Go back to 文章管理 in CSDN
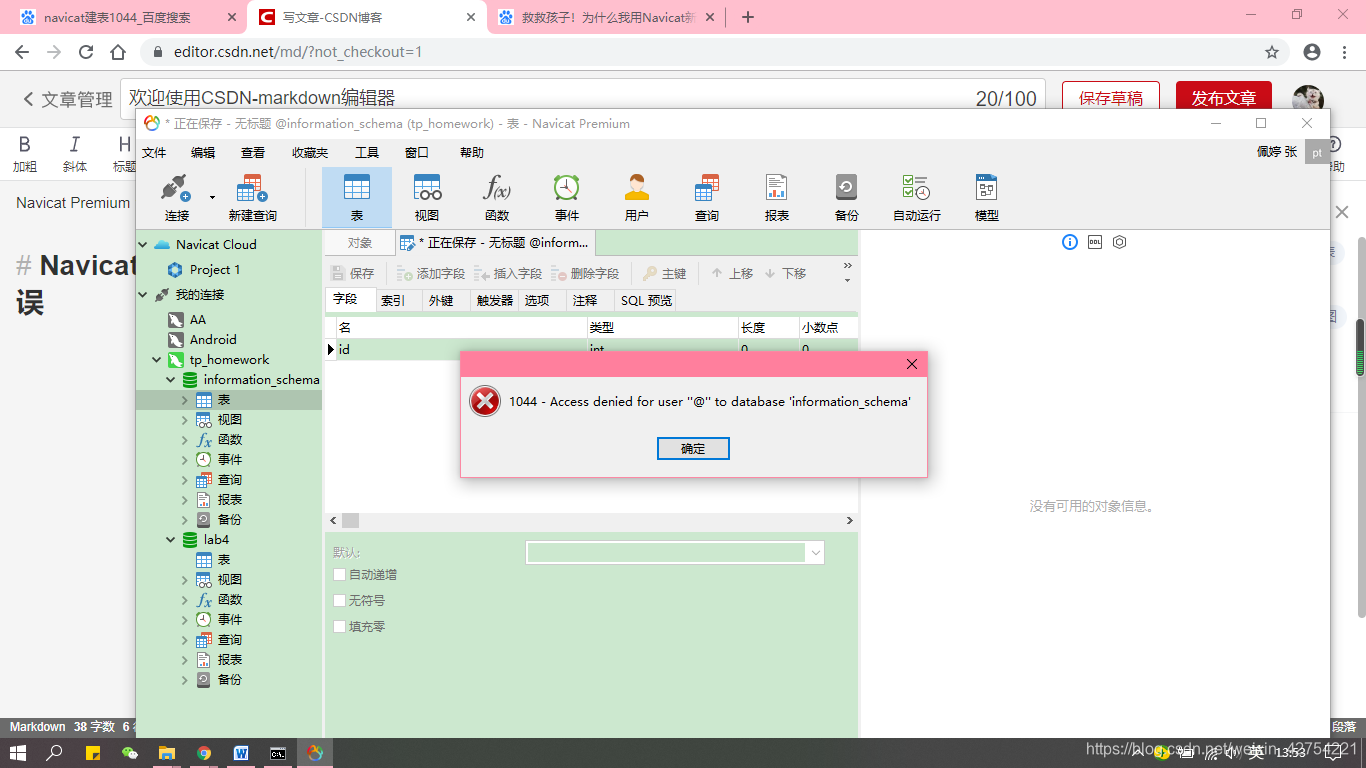 click(68, 99)
